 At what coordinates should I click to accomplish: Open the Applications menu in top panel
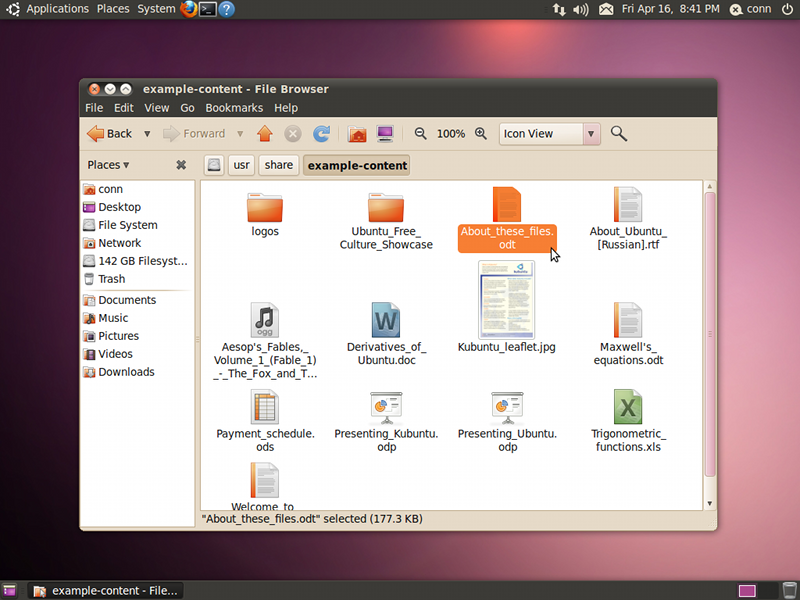[57, 9]
